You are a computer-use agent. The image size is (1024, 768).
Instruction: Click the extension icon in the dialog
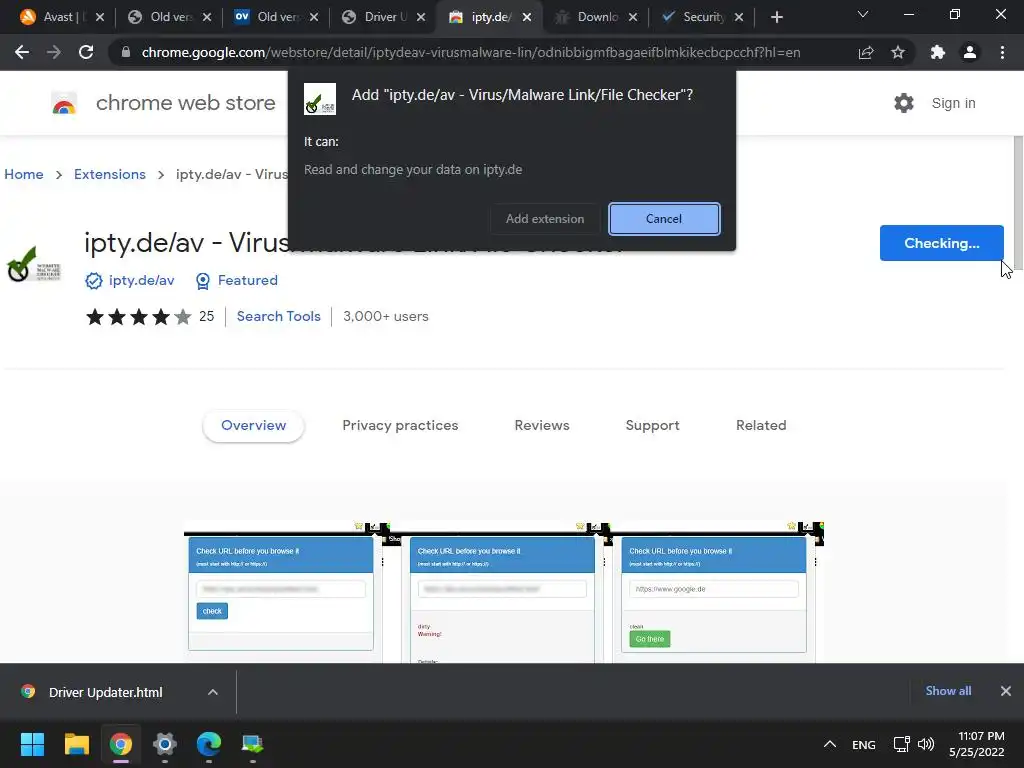[320, 99]
